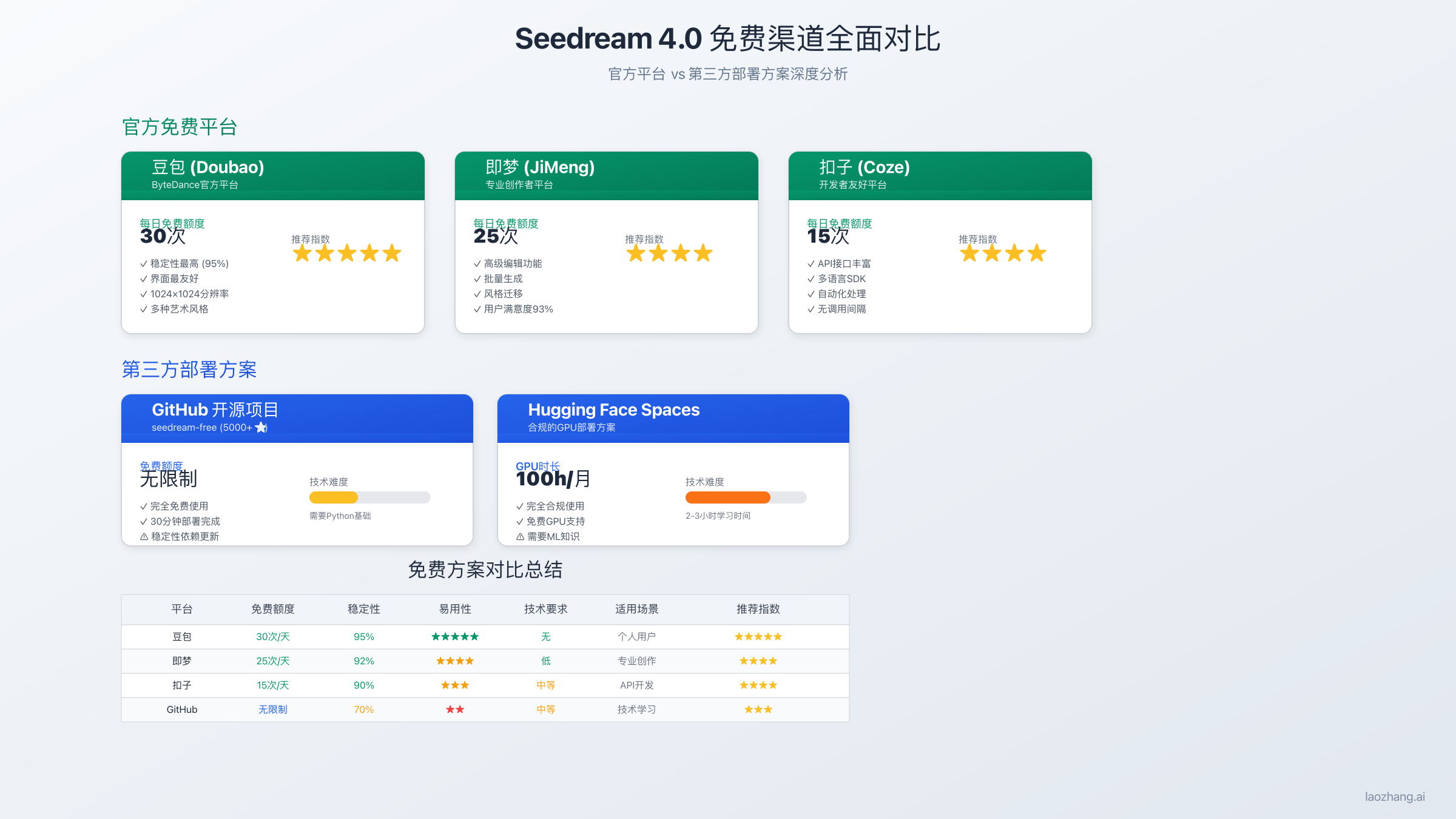The image size is (1456, 819).
Task: Click the yellow GitHub 技术难度 progress bar
Action: [x=370, y=497]
